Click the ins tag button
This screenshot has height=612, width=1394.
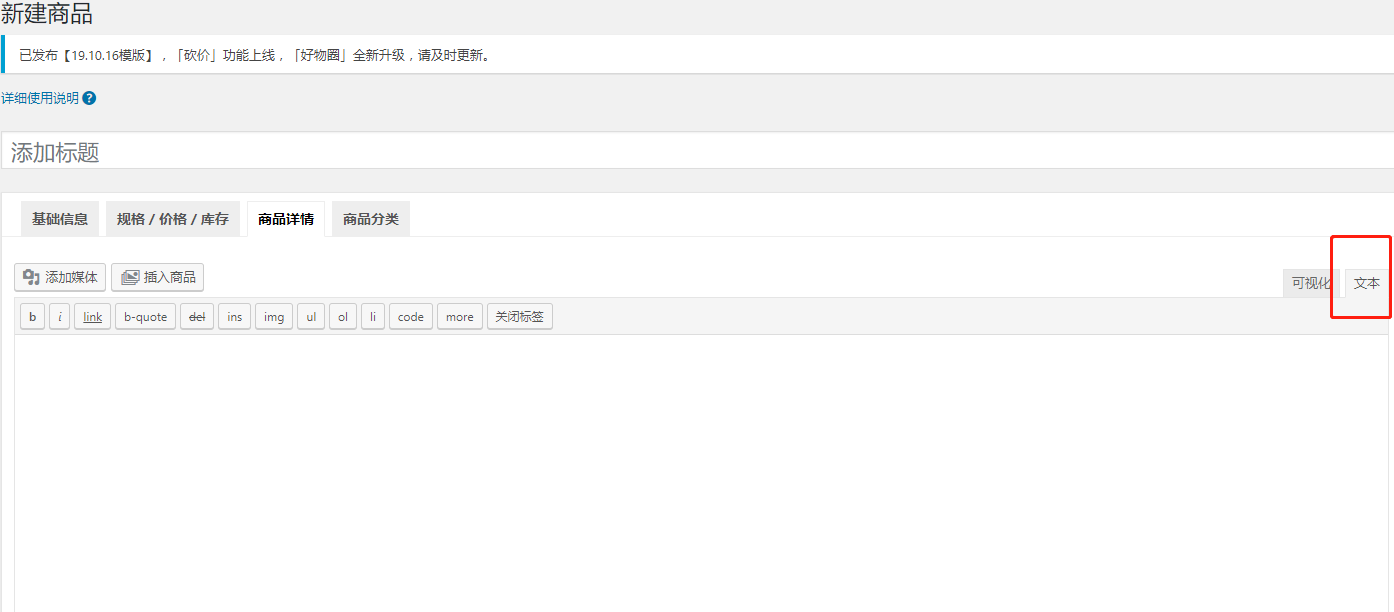(x=234, y=317)
